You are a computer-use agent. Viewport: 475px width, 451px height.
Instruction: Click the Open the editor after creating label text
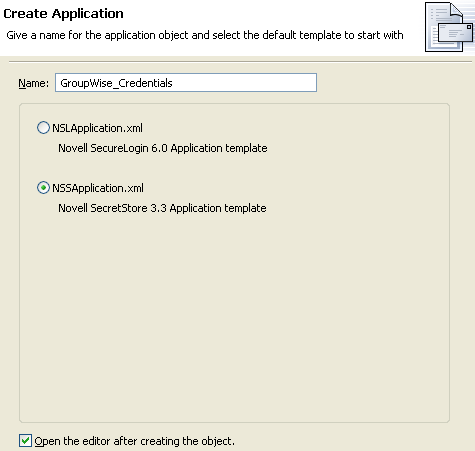(x=135, y=441)
